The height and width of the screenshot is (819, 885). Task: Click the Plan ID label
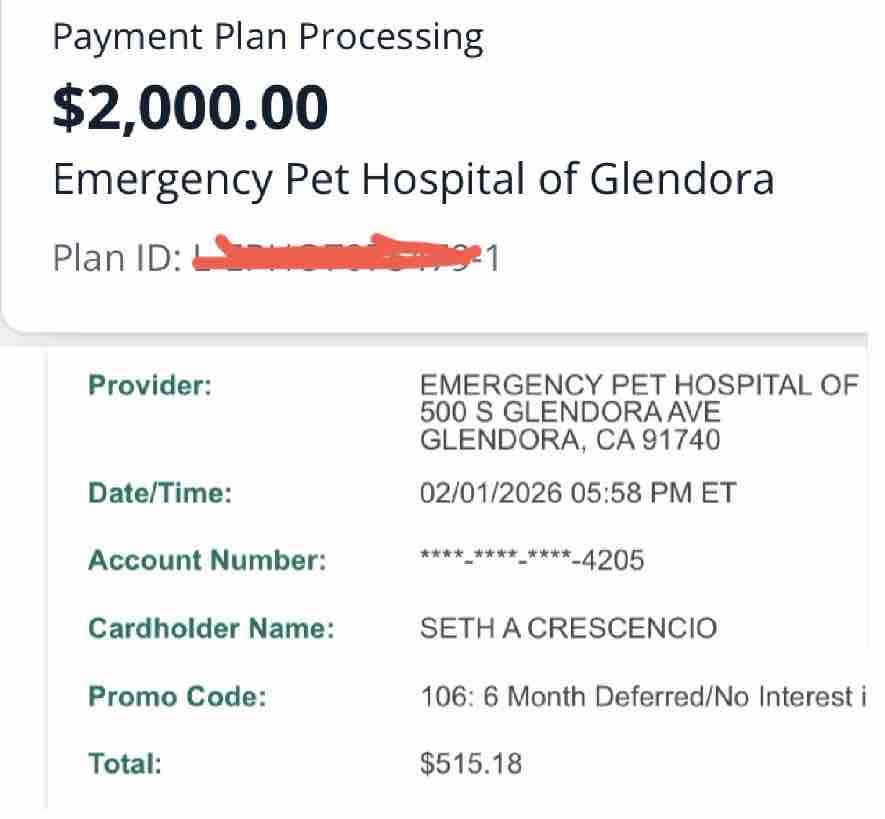(115, 258)
